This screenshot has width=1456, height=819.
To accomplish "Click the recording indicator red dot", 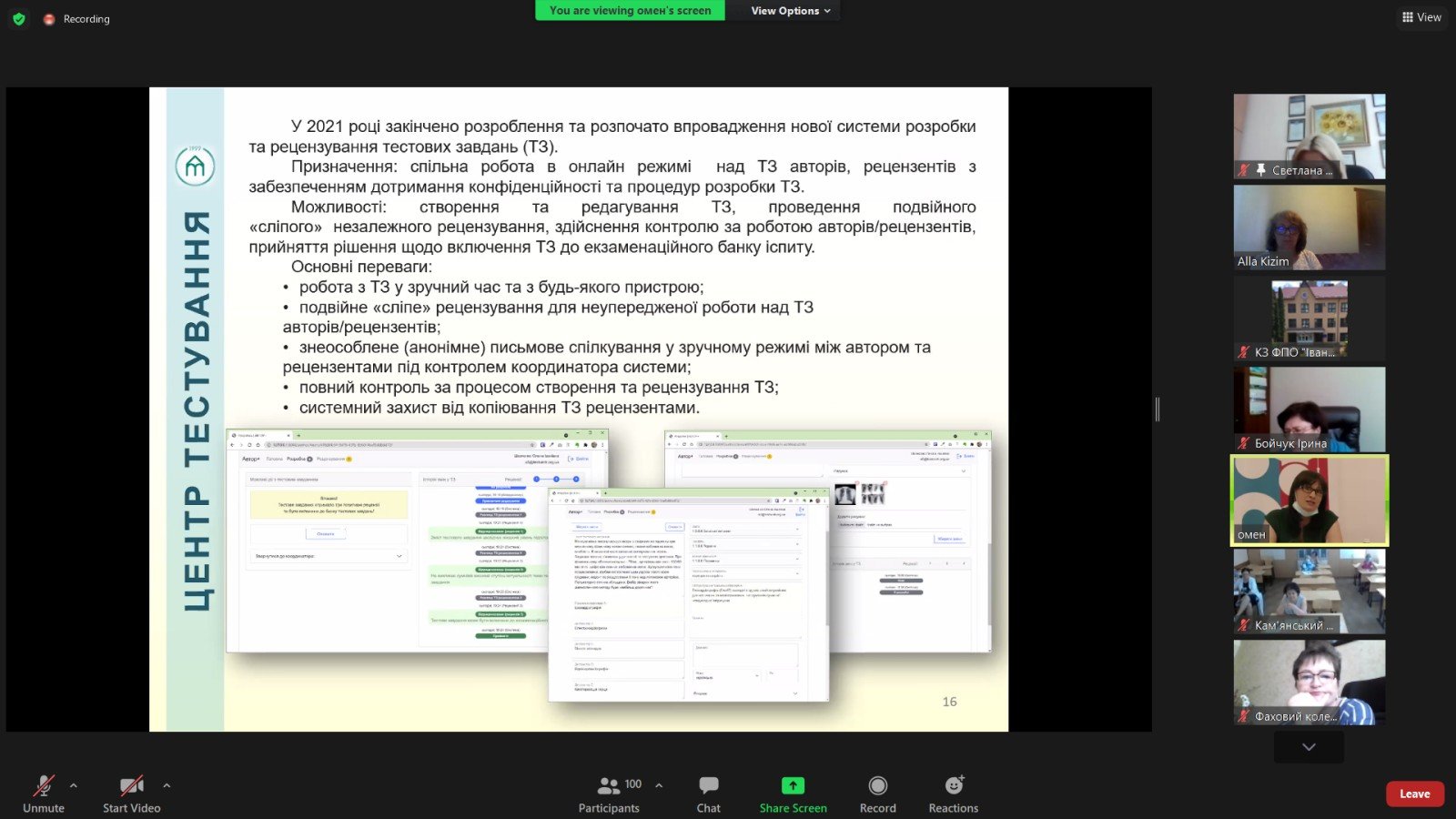I will (x=49, y=19).
